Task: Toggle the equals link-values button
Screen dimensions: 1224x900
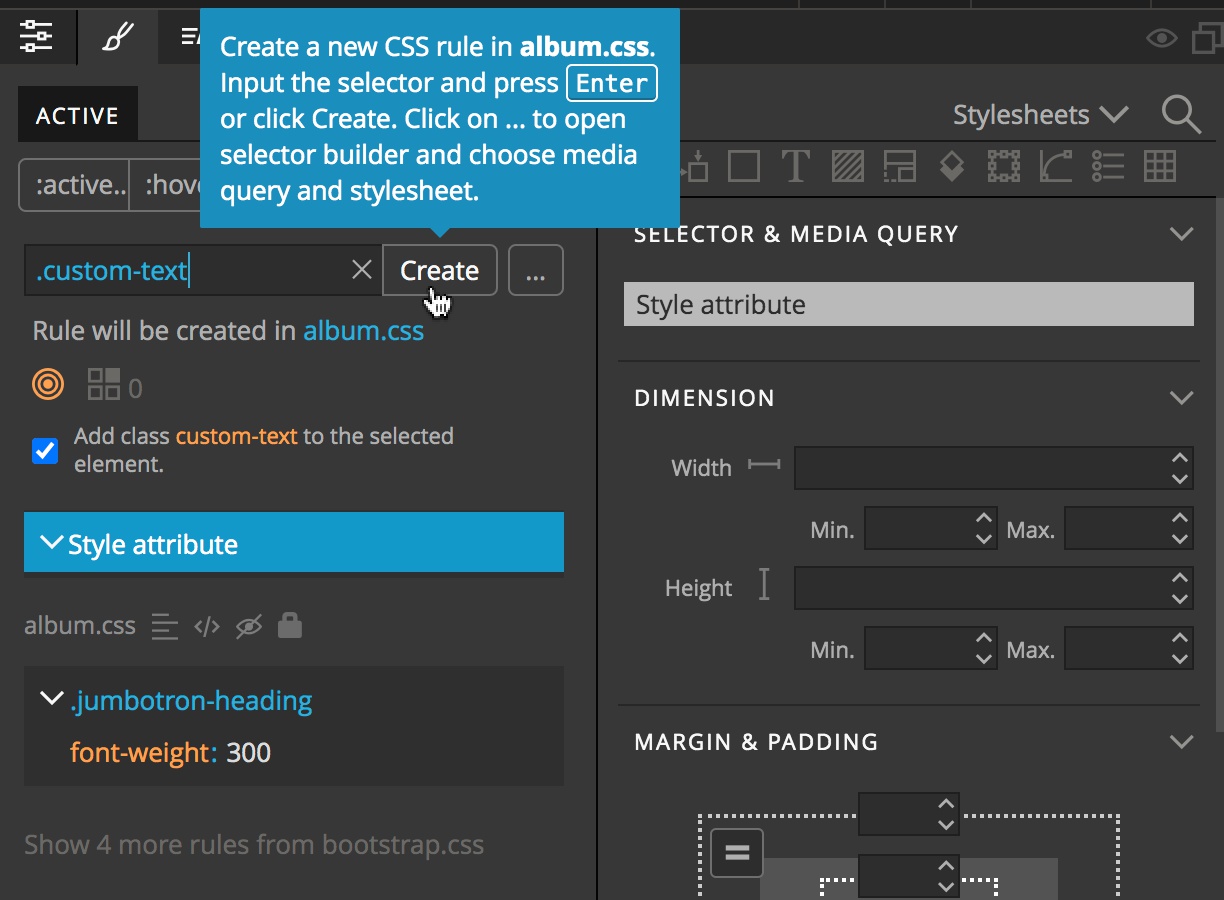Action: pyautogui.click(x=737, y=853)
